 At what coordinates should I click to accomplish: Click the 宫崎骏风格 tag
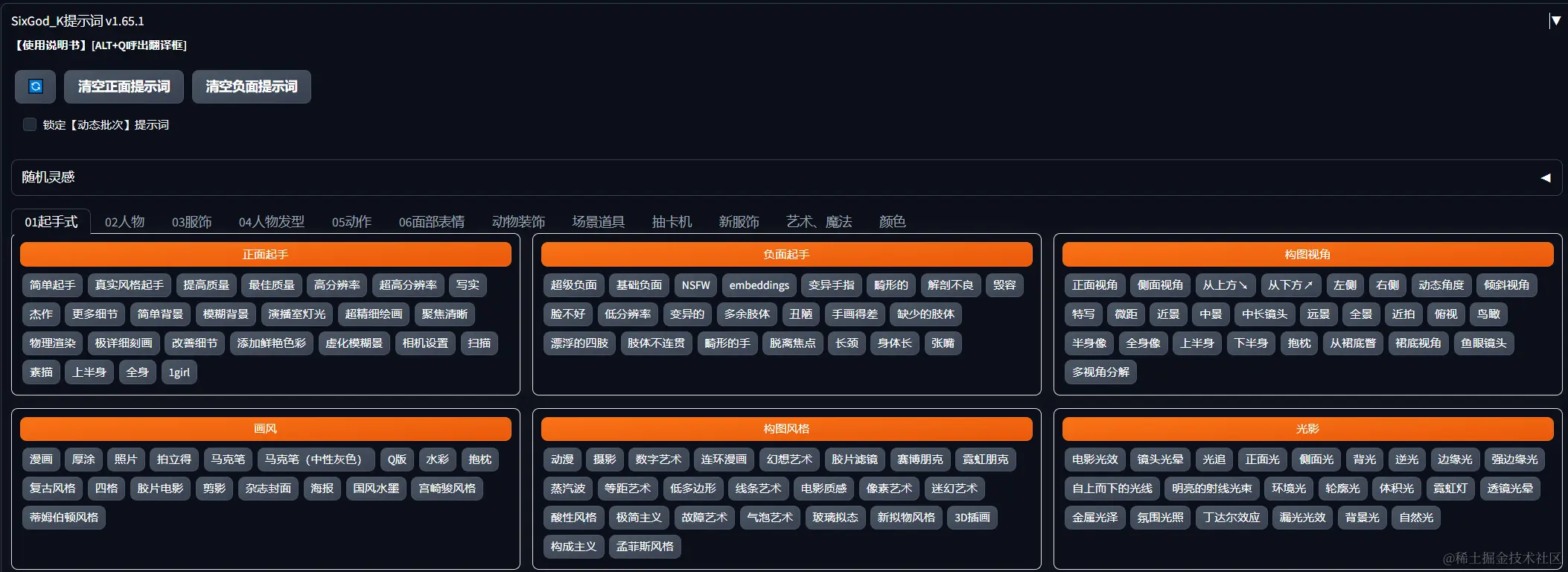coord(447,488)
